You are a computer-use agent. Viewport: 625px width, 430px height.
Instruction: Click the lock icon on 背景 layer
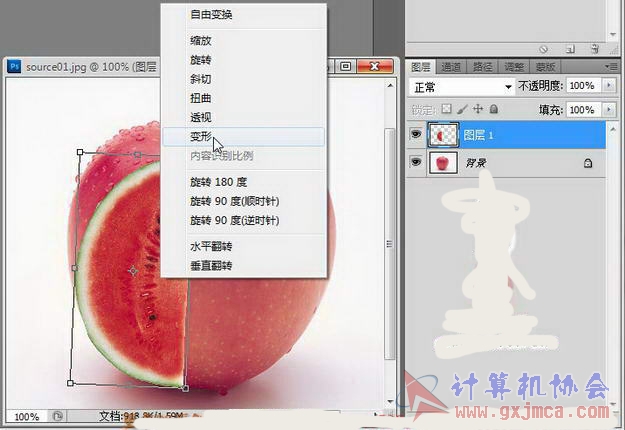587,163
